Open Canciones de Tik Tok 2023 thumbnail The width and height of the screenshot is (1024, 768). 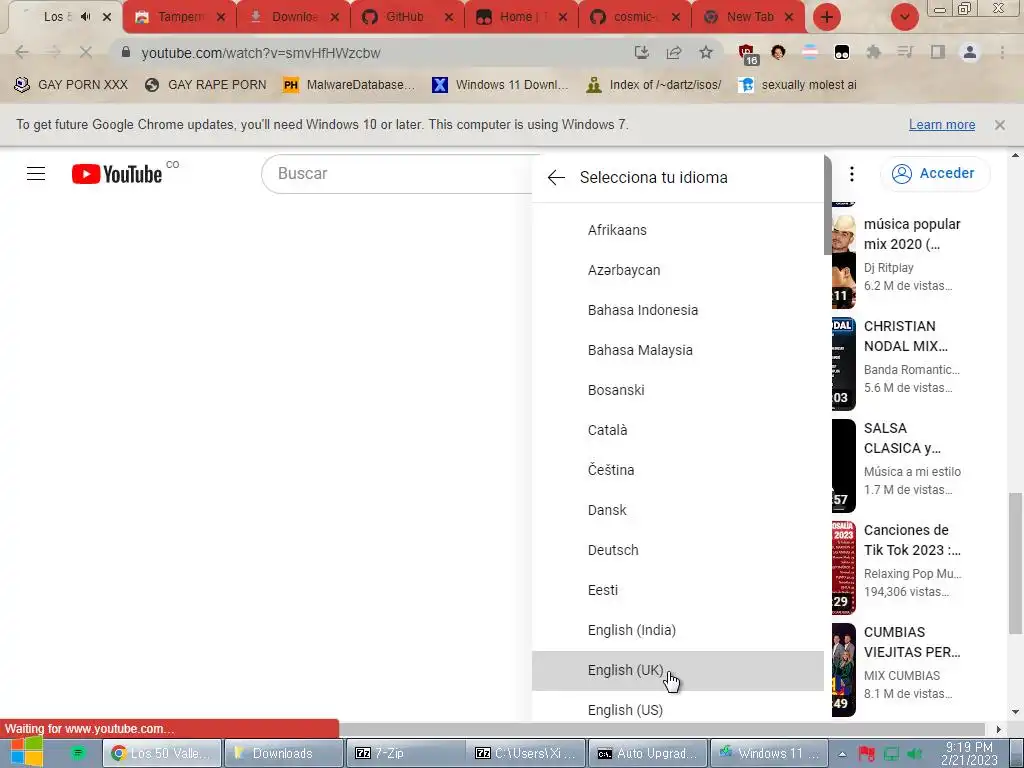coord(844,568)
